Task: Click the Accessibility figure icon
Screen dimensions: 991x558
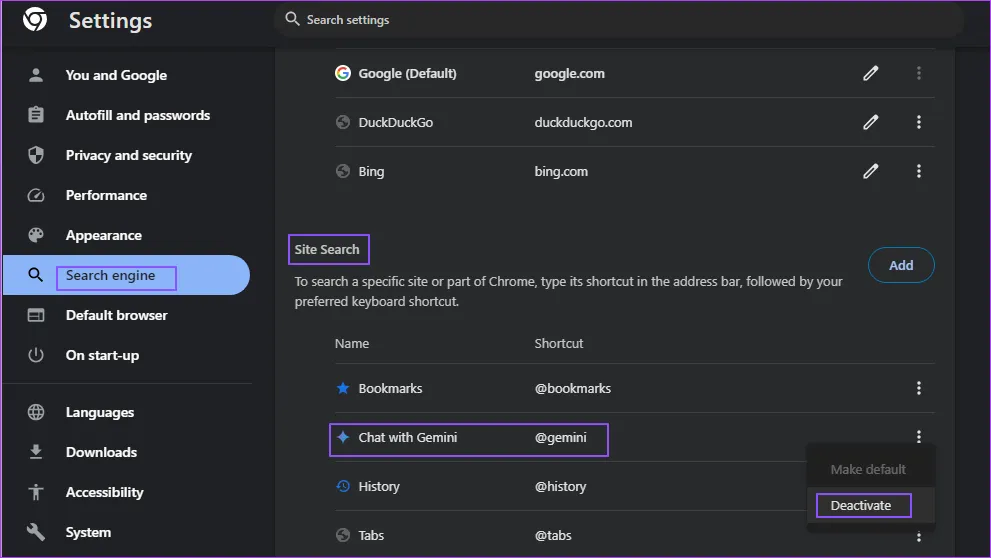Action: tap(36, 492)
